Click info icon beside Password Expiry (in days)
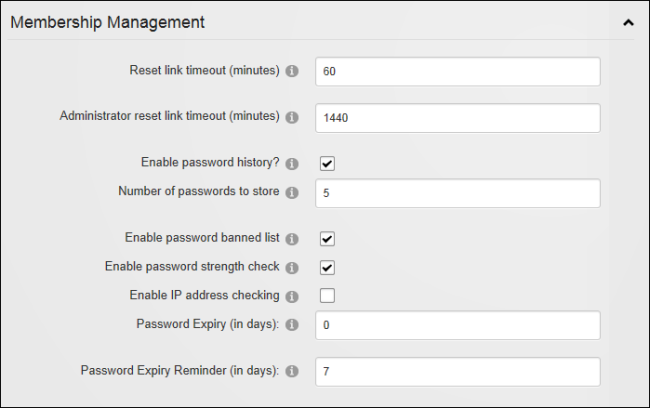This screenshot has height=408, width=650. [292, 325]
